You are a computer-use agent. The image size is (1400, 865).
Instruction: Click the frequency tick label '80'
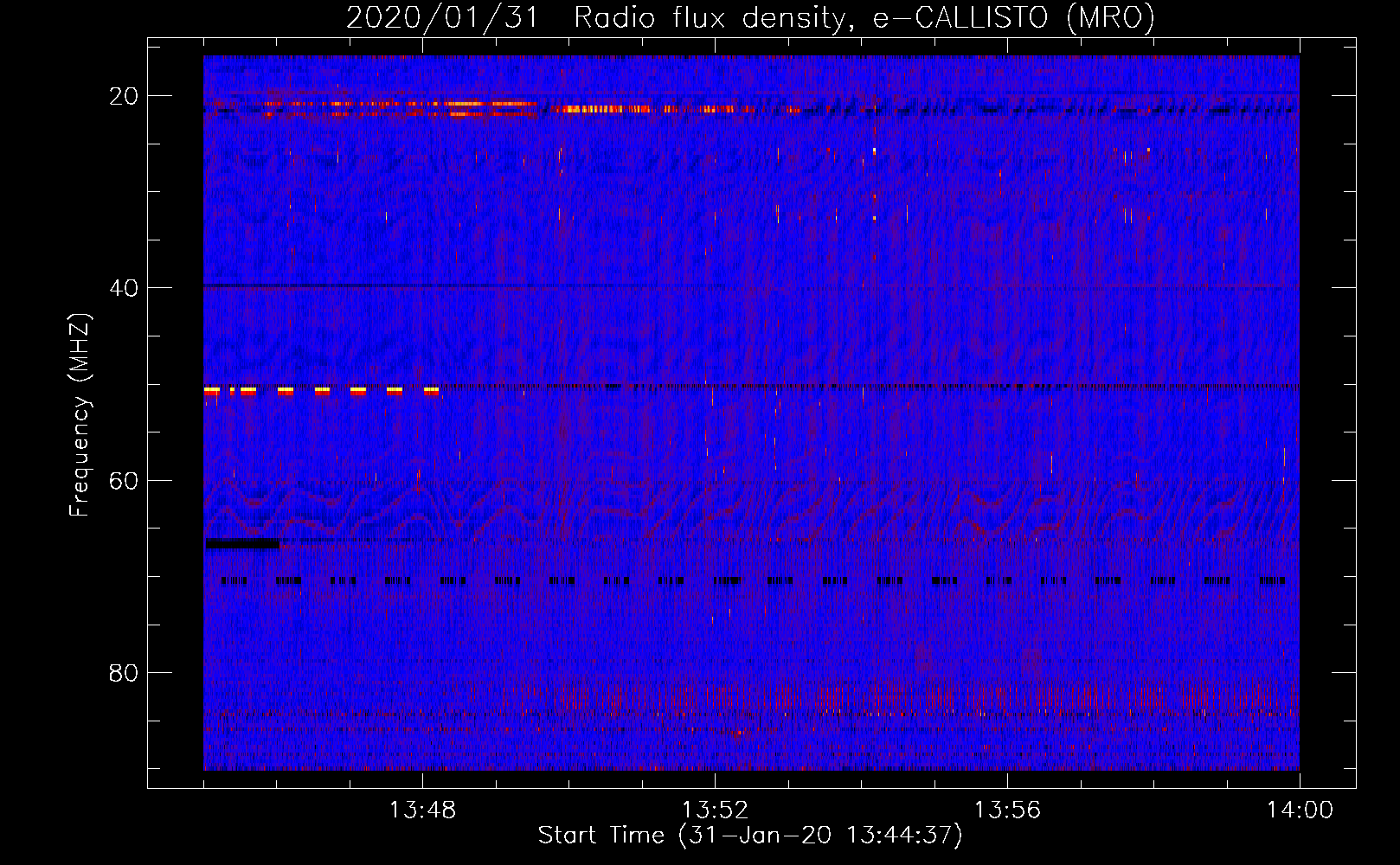pyautogui.click(x=125, y=673)
